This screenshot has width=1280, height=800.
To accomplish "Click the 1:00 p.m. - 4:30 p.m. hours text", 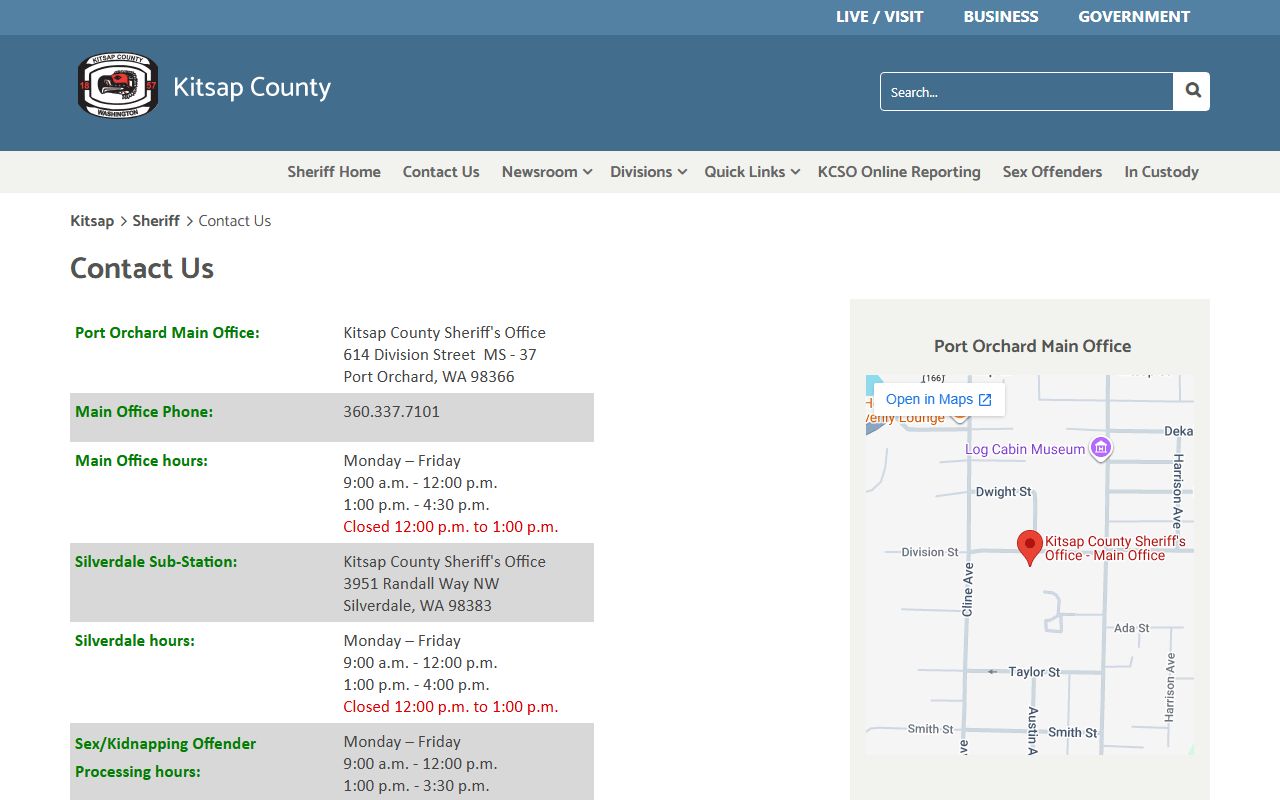I will pos(416,504).
